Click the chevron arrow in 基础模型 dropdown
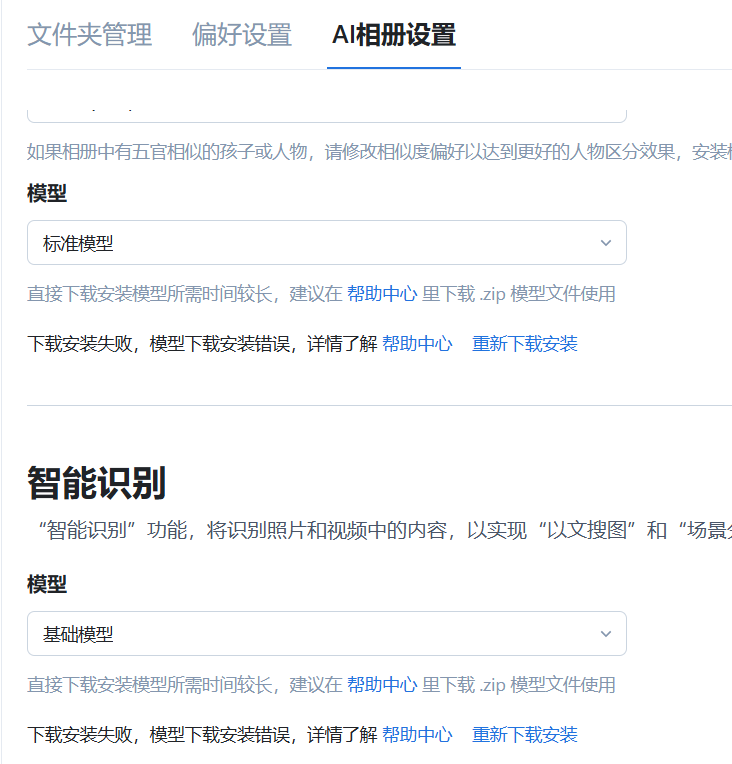 pos(606,634)
